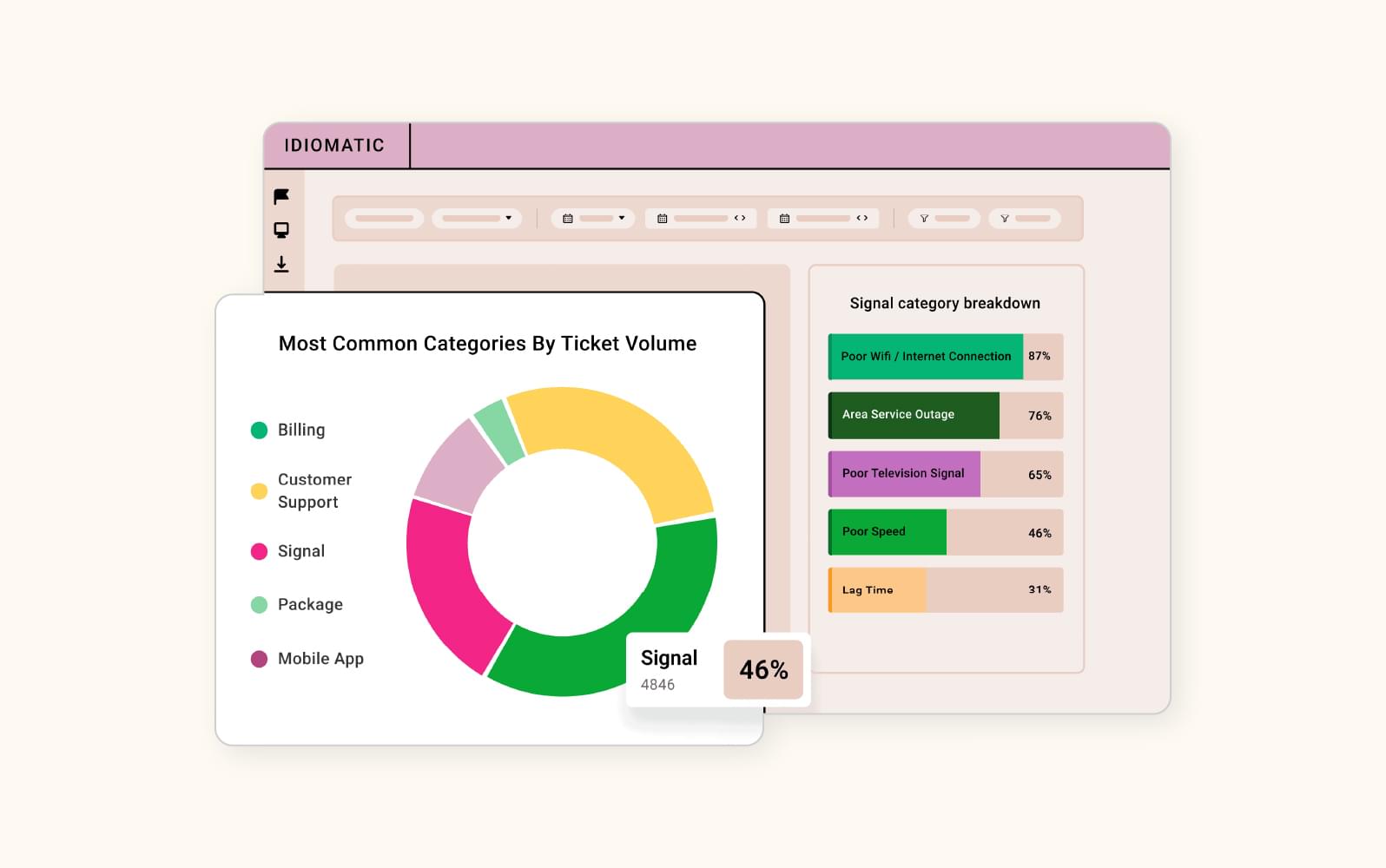Click the calendar icon in the pill with a caret
This screenshot has width=1386, height=868.
pos(568,219)
